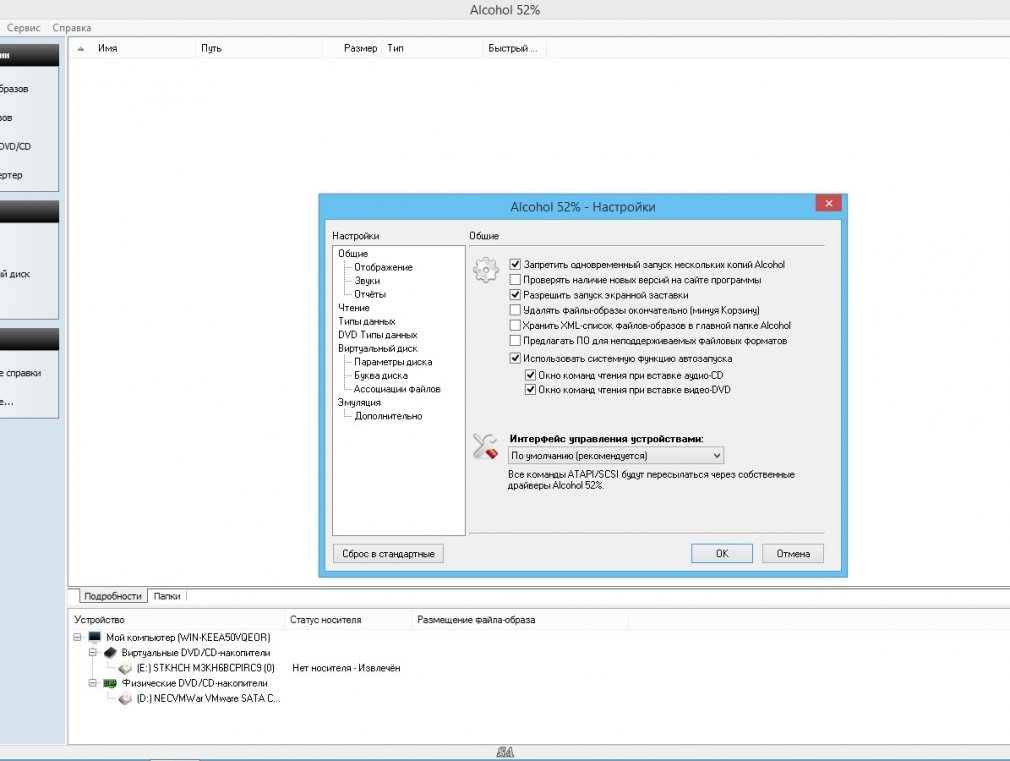Close the Alcohol 52% settings dialog
Screen dimensions: 1010x761
[828, 204]
